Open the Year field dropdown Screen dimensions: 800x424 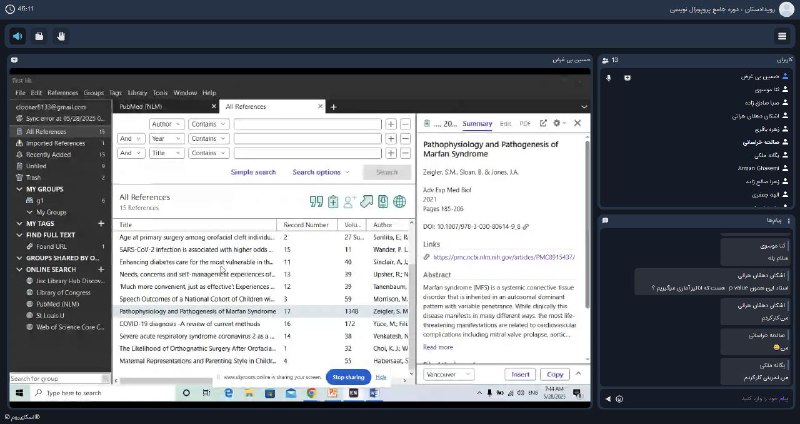point(166,138)
